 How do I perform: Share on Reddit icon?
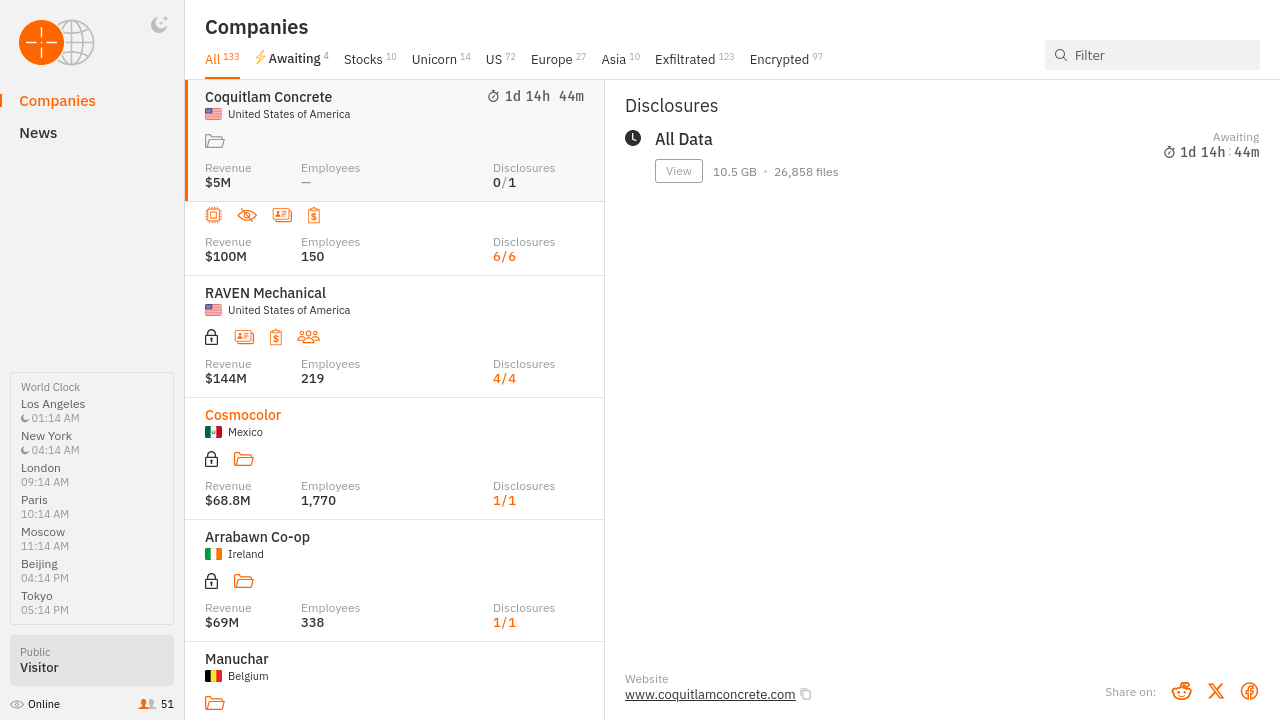1181,691
